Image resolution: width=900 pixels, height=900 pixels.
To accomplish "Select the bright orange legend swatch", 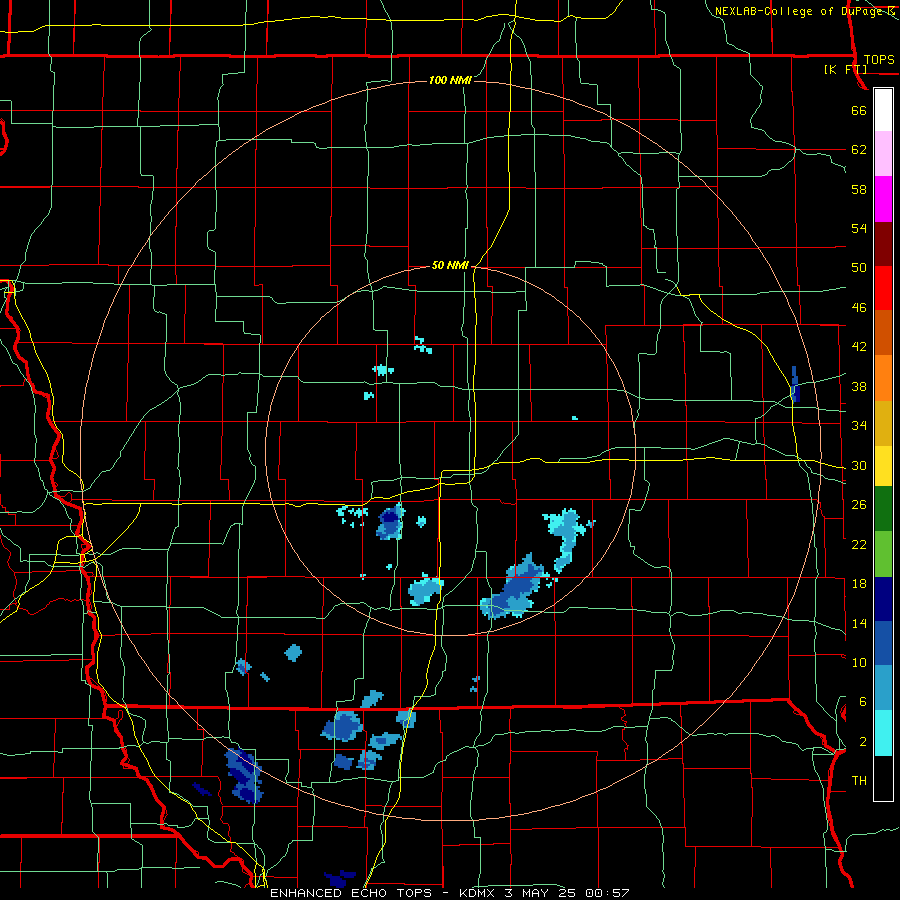I will tap(883, 378).
